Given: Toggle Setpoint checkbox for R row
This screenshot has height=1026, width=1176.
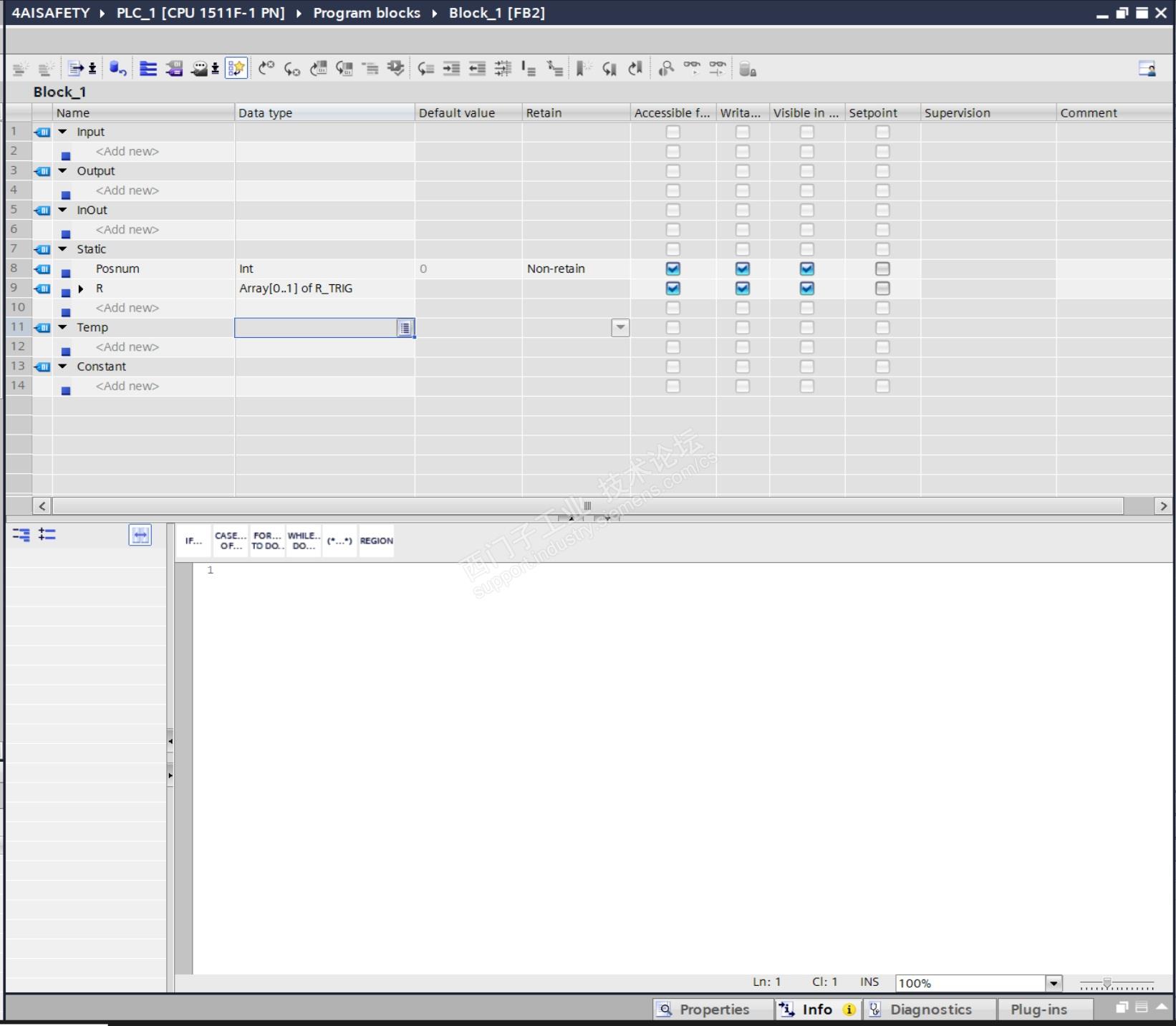Looking at the screenshot, I should point(882,289).
